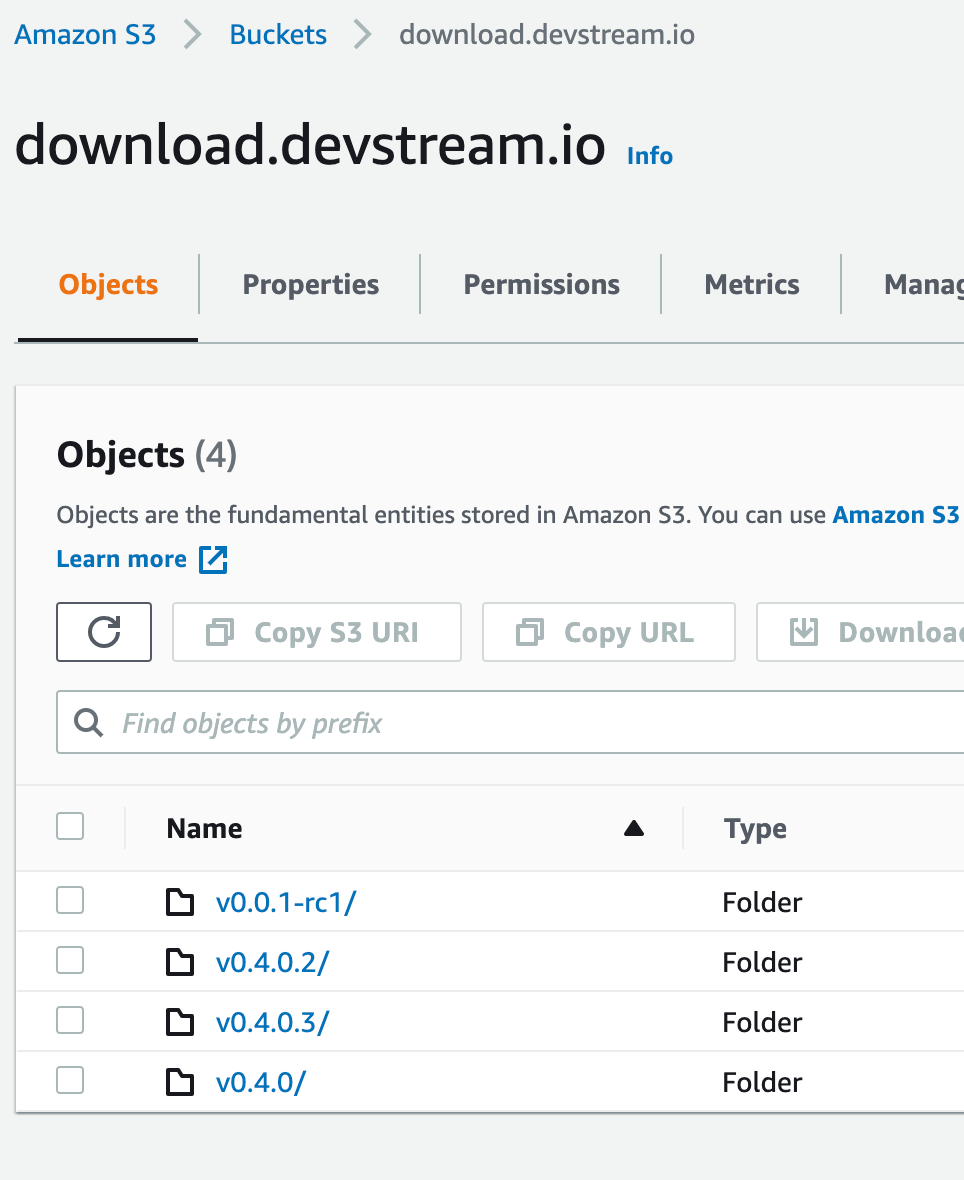This screenshot has height=1180, width=964.
Task: Sort by Name using the ascending arrow
Action: pyautogui.click(x=634, y=829)
